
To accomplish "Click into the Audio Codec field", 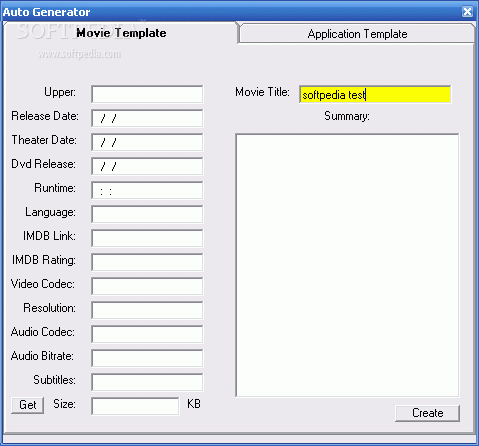I will 147,334.
